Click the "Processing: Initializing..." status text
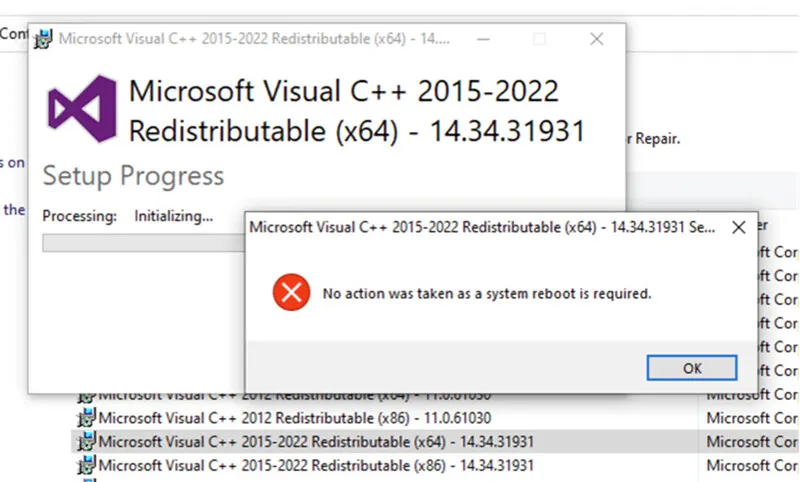 [x=128, y=216]
